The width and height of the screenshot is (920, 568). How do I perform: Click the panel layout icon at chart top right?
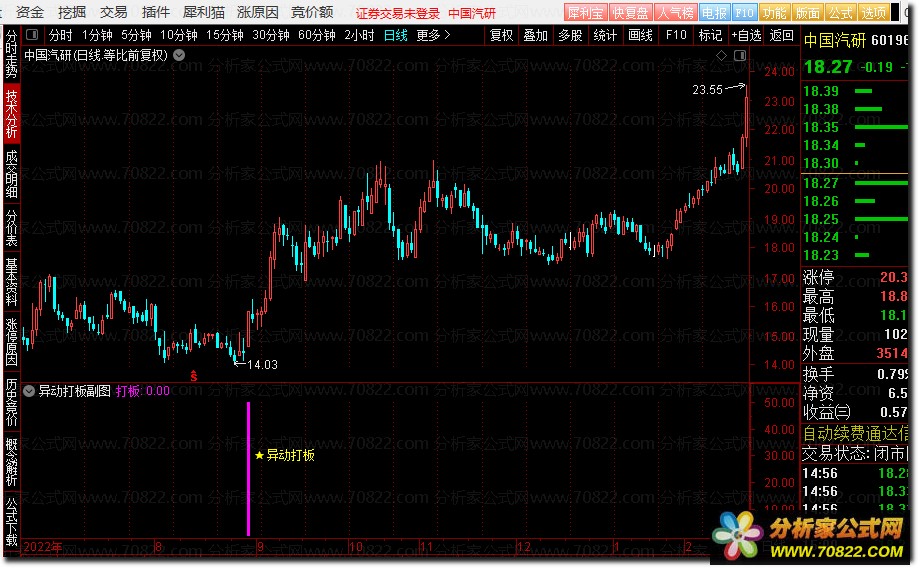[x=740, y=55]
